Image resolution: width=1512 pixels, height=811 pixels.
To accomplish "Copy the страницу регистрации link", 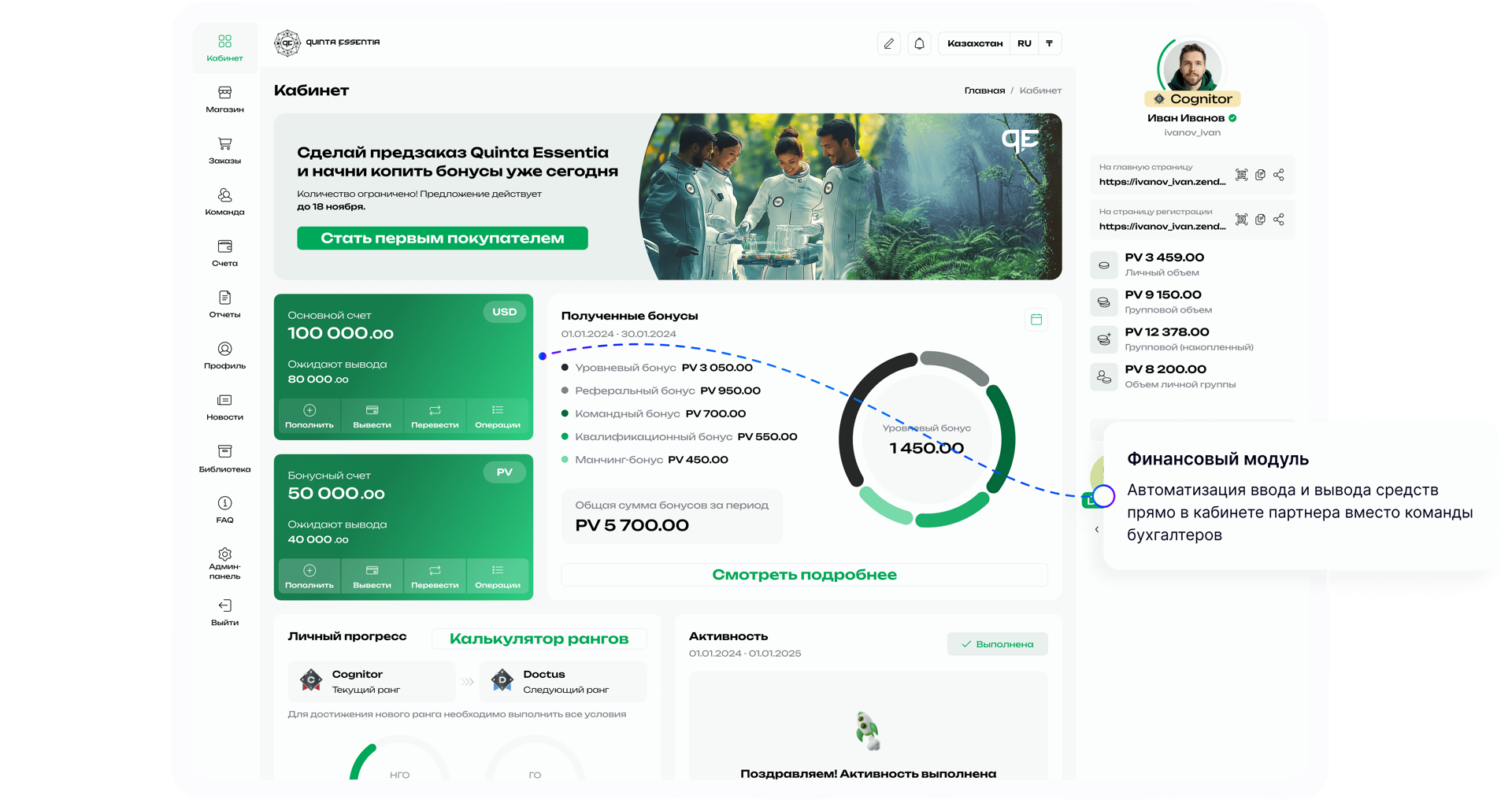I will click(x=1260, y=220).
